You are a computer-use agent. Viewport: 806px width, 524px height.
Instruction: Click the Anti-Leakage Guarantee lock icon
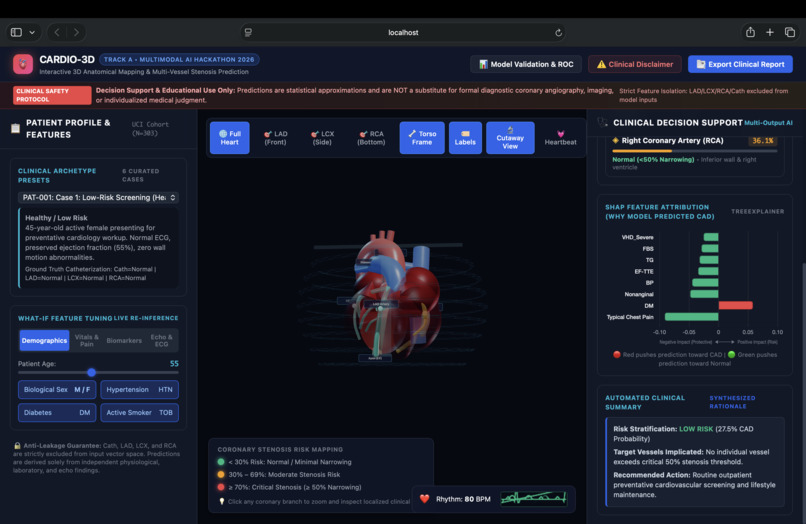(17, 446)
